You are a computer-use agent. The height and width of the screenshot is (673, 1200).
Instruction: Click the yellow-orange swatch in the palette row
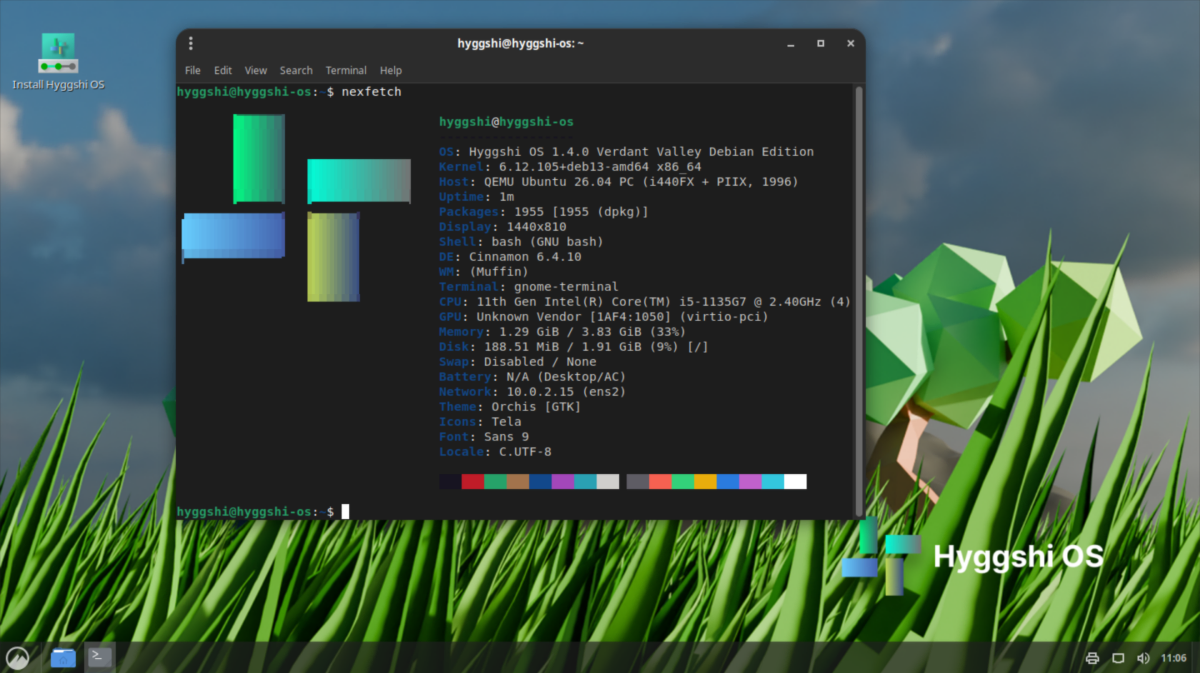tap(705, 482)
